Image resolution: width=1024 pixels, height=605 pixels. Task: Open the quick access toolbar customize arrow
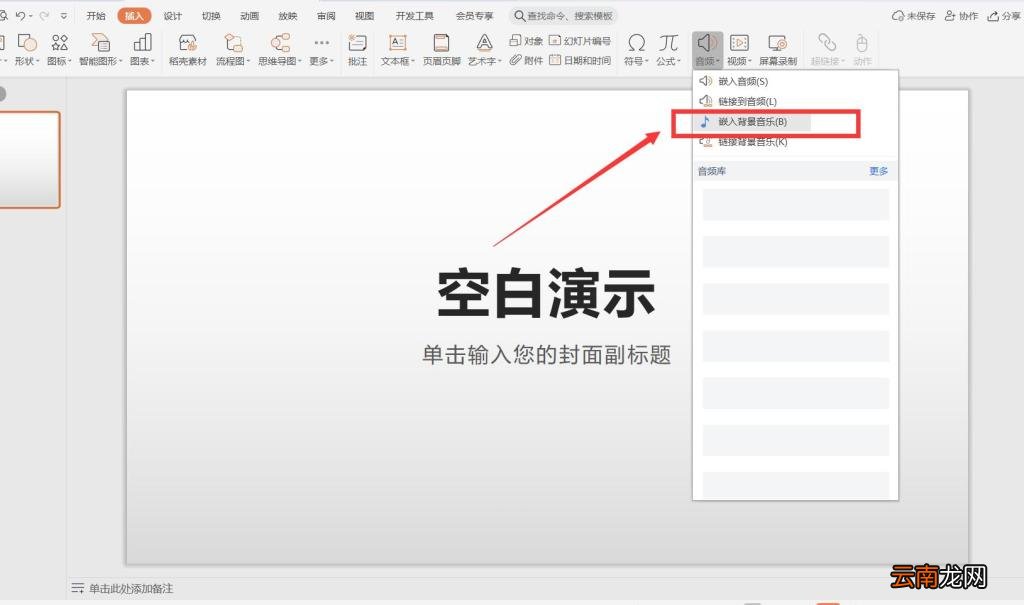pos(63,16)
